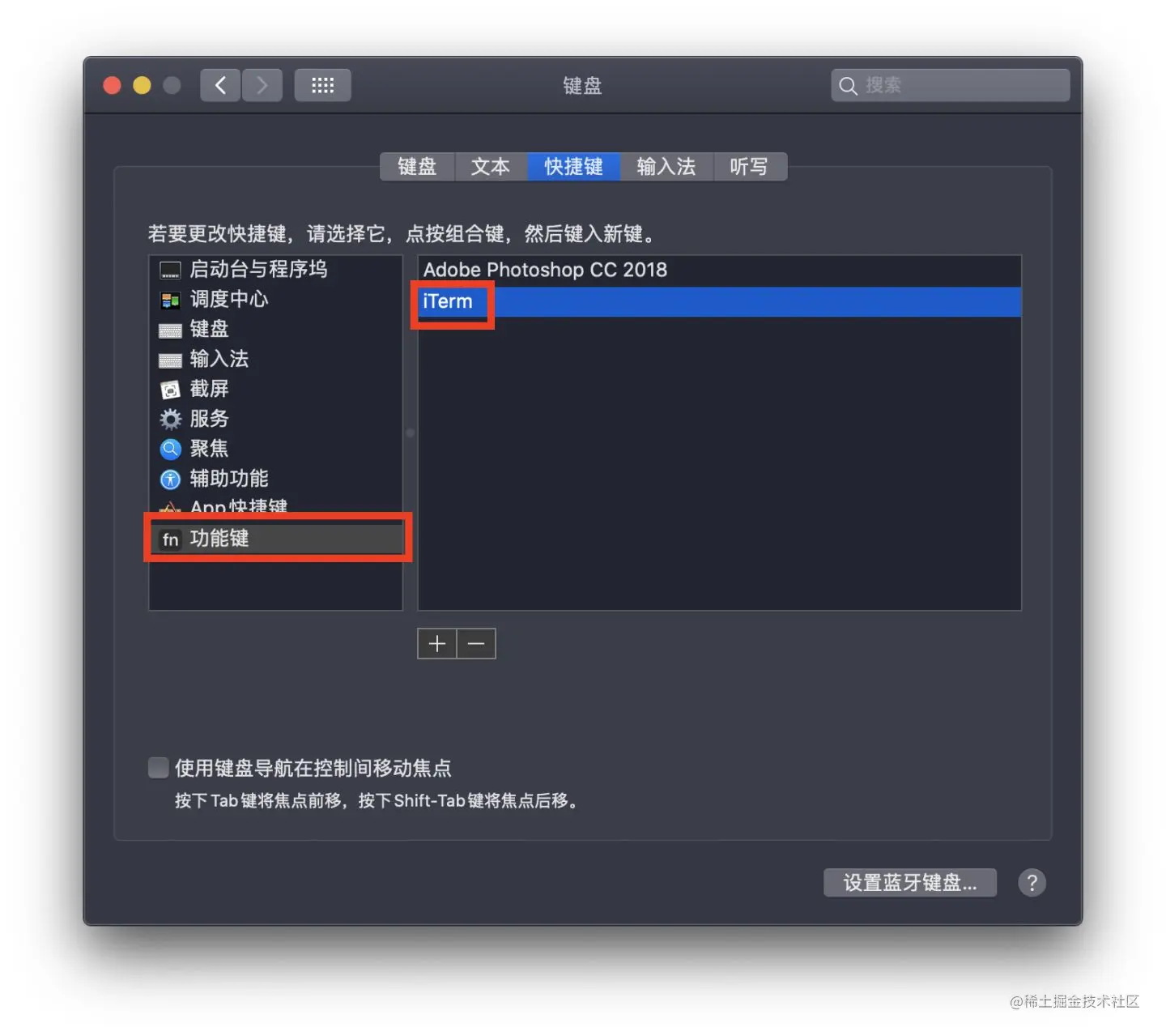Click the 搜索 search field
1166x1036 pixels.
coord(951,85)
